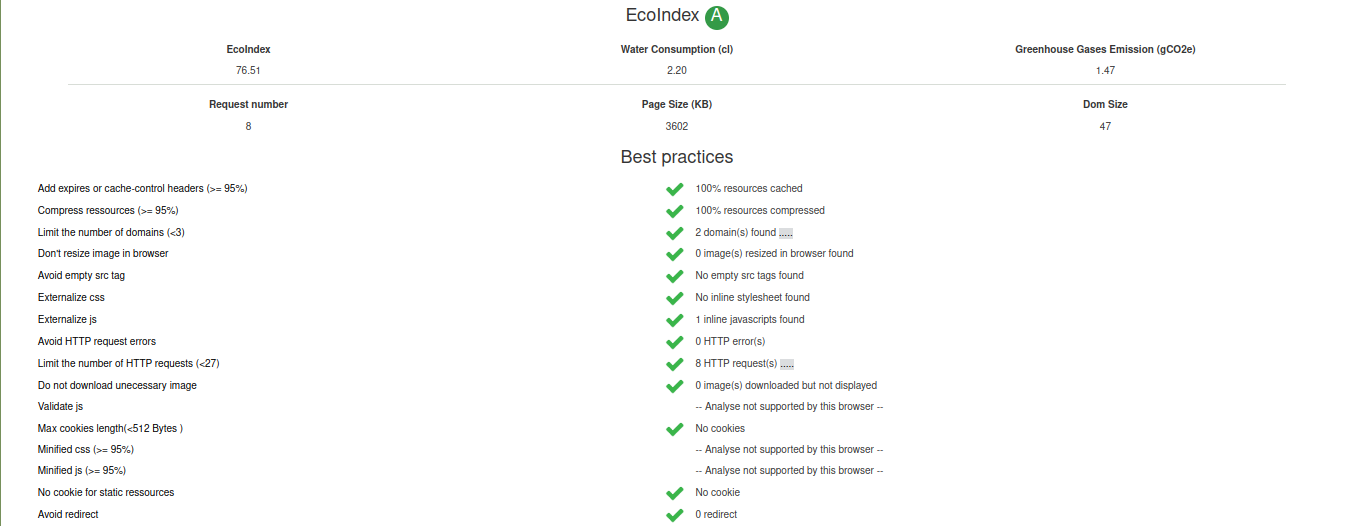Image resolution: width=1347 pixels, height=526 pixels.
Task: Click the 'Limit the number of domains' practice label
Action: (111, 232)
